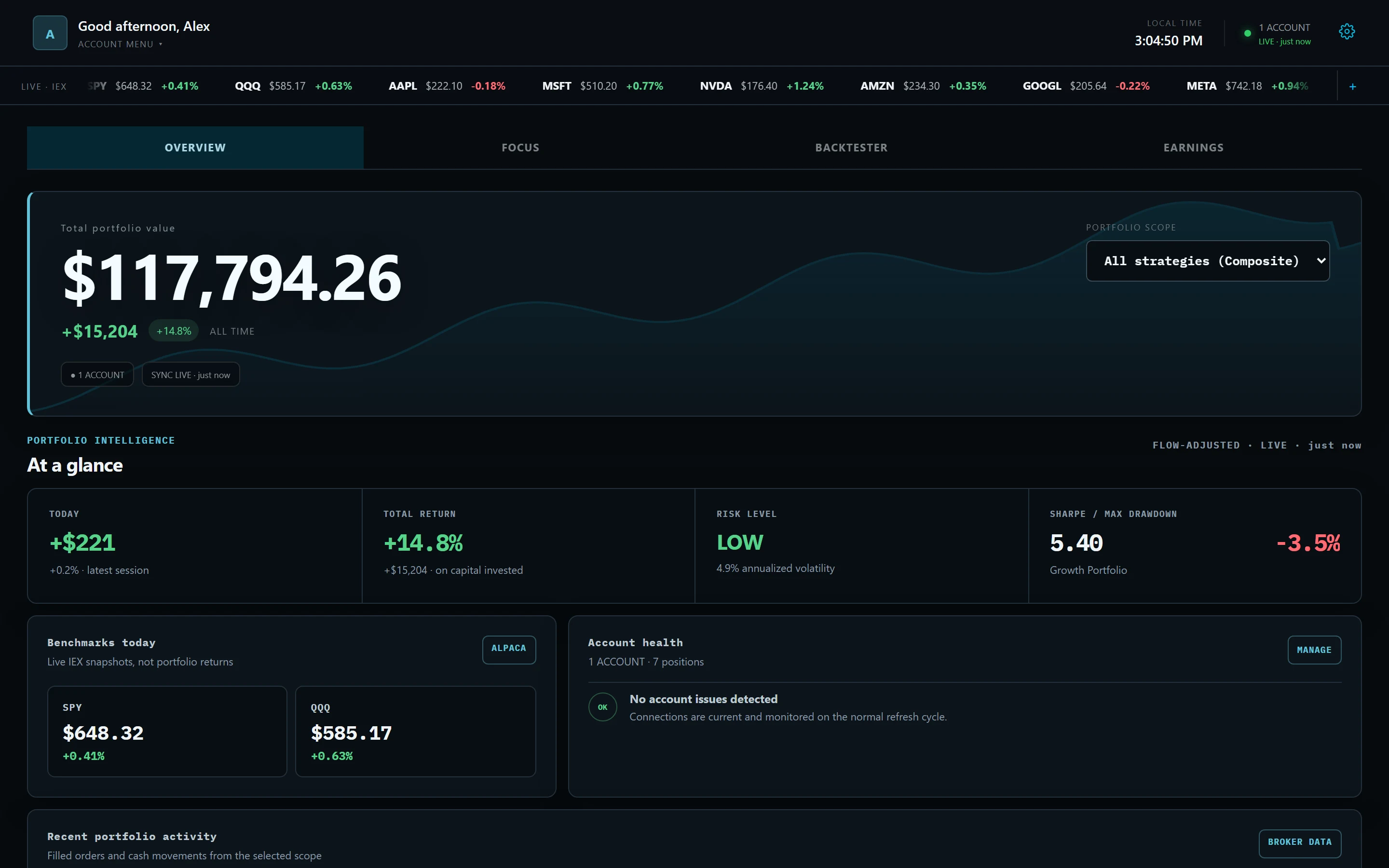The width and height of the screenshot is (1389, 868).
Task: Click the Sync Live just now pill
Action: tap(191, 375)
